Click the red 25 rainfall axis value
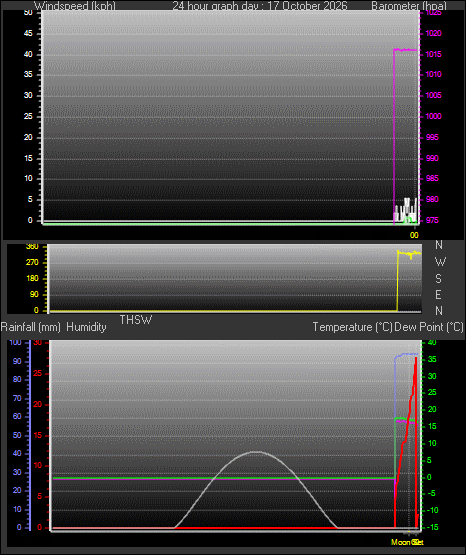466x555 pixels. (38, 373)
